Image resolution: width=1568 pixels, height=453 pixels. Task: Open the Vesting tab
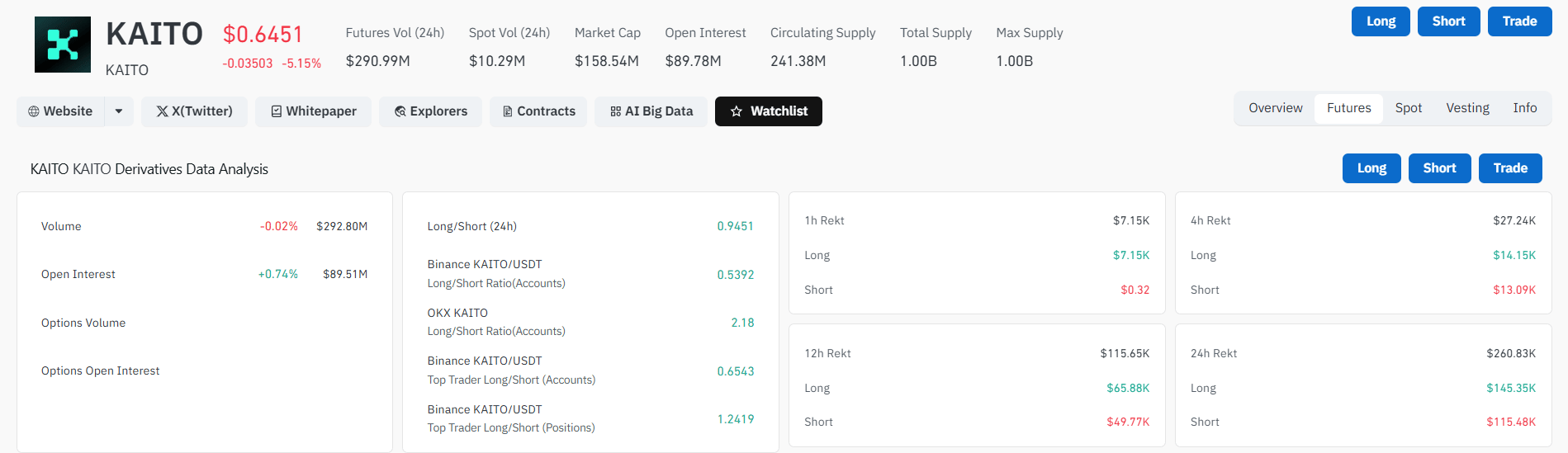(1467, 108)
